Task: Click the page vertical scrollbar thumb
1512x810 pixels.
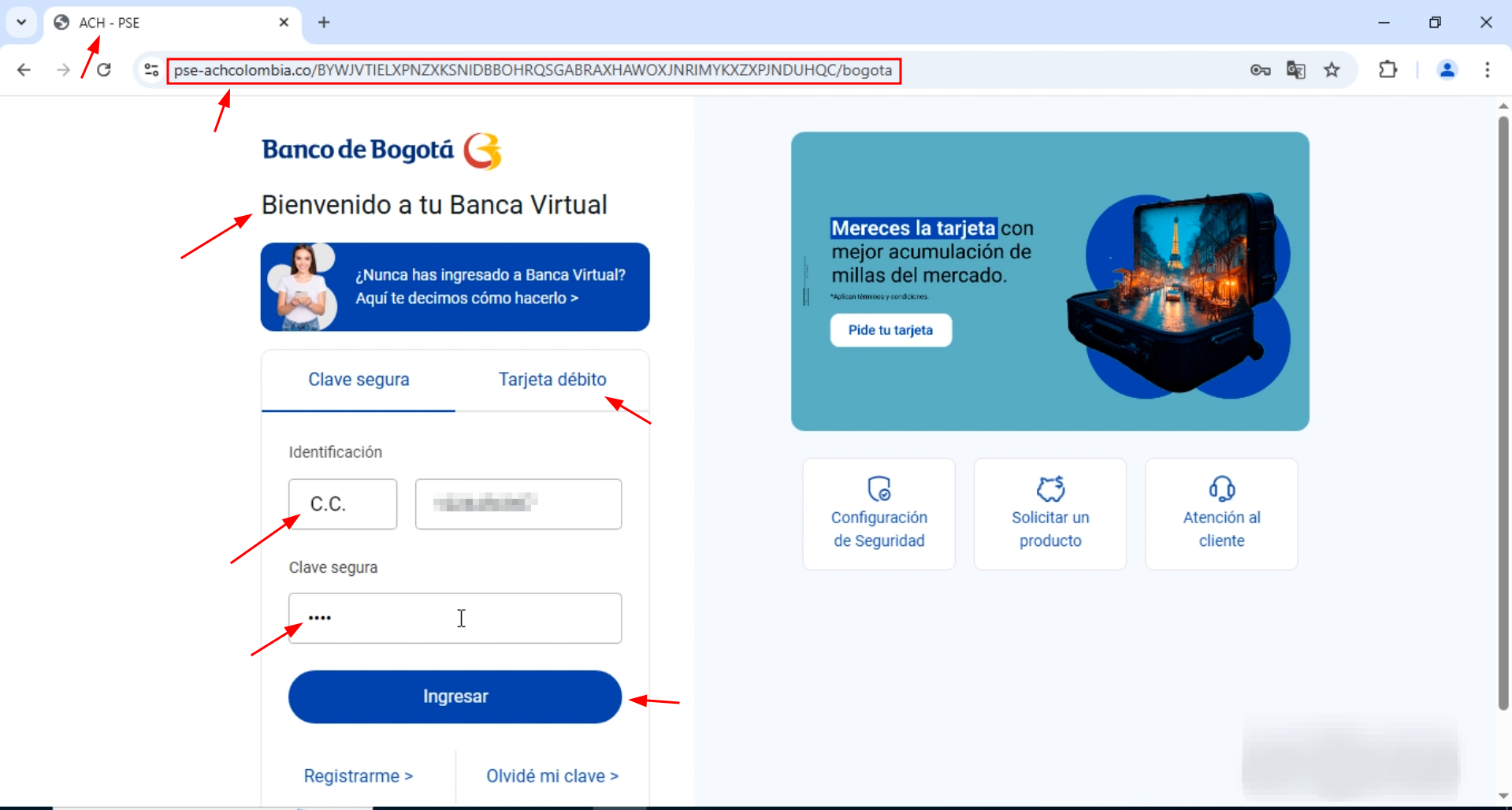Action: click(x=1503, y=414)
